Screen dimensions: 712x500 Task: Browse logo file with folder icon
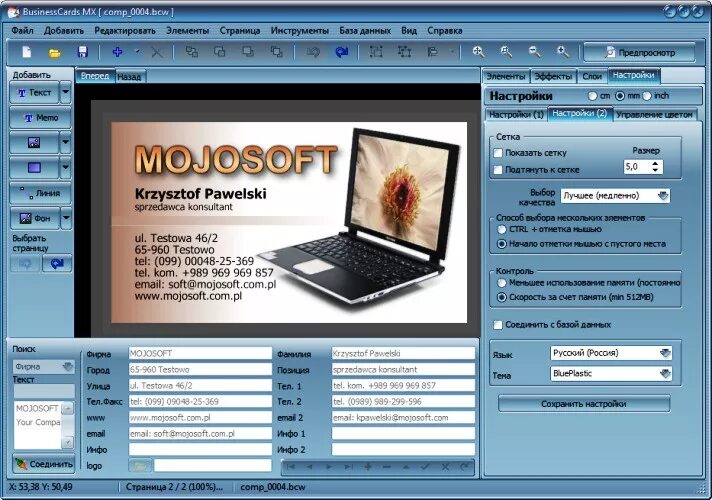[x=140, y=466]
